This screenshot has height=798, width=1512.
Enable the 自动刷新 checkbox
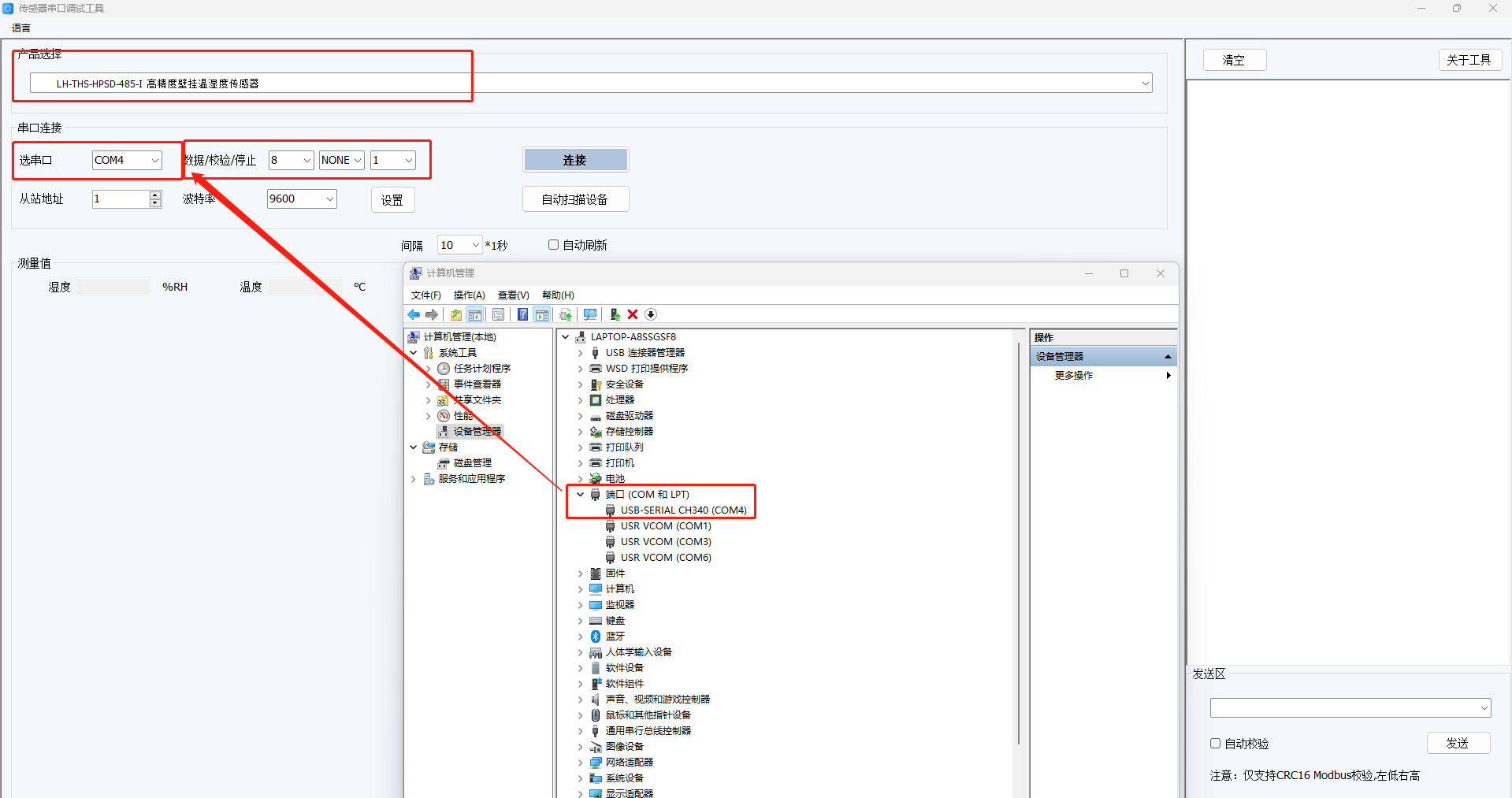(x=553, y=245)
